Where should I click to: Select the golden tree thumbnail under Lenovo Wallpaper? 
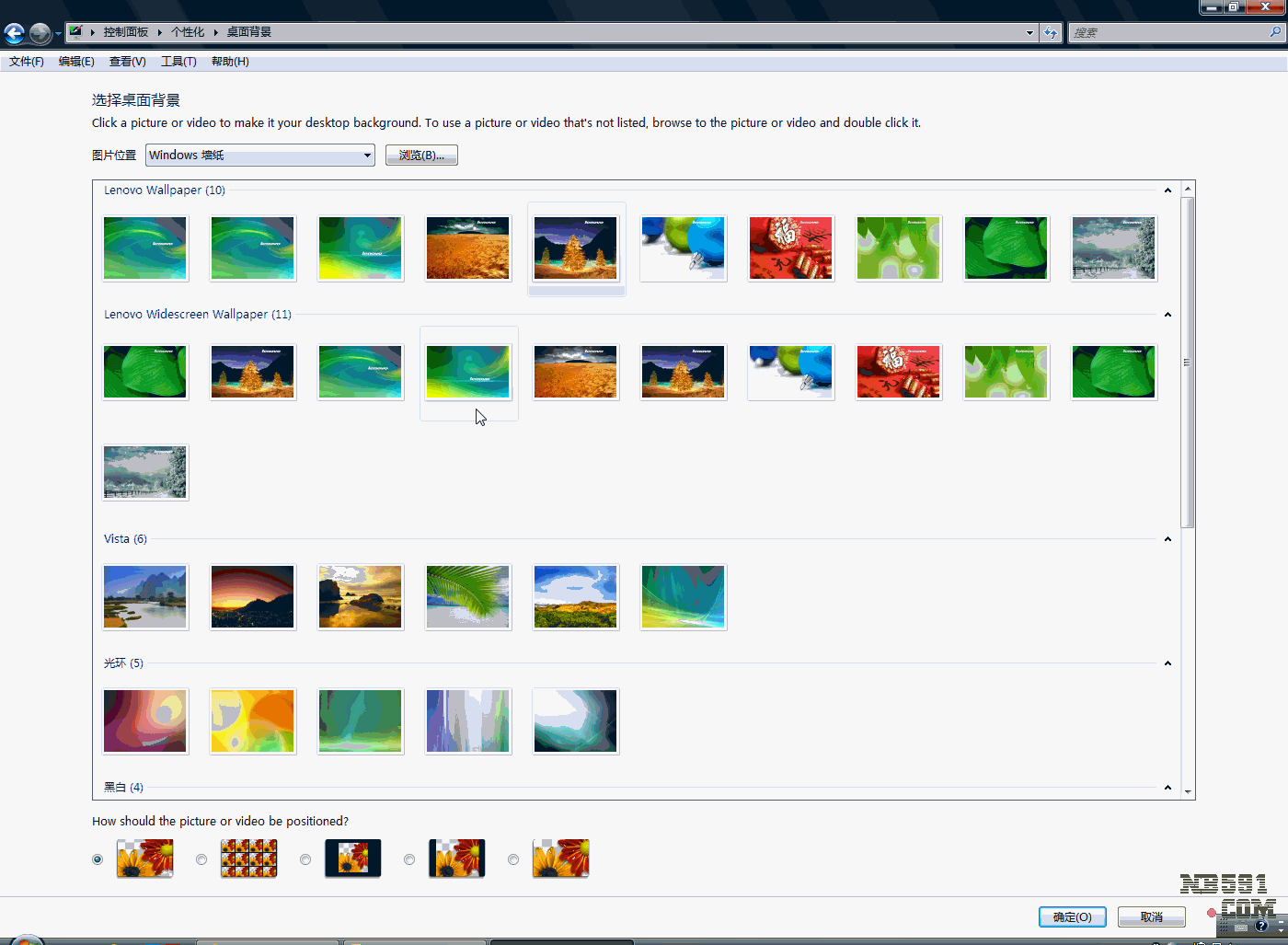coord(576,248)
